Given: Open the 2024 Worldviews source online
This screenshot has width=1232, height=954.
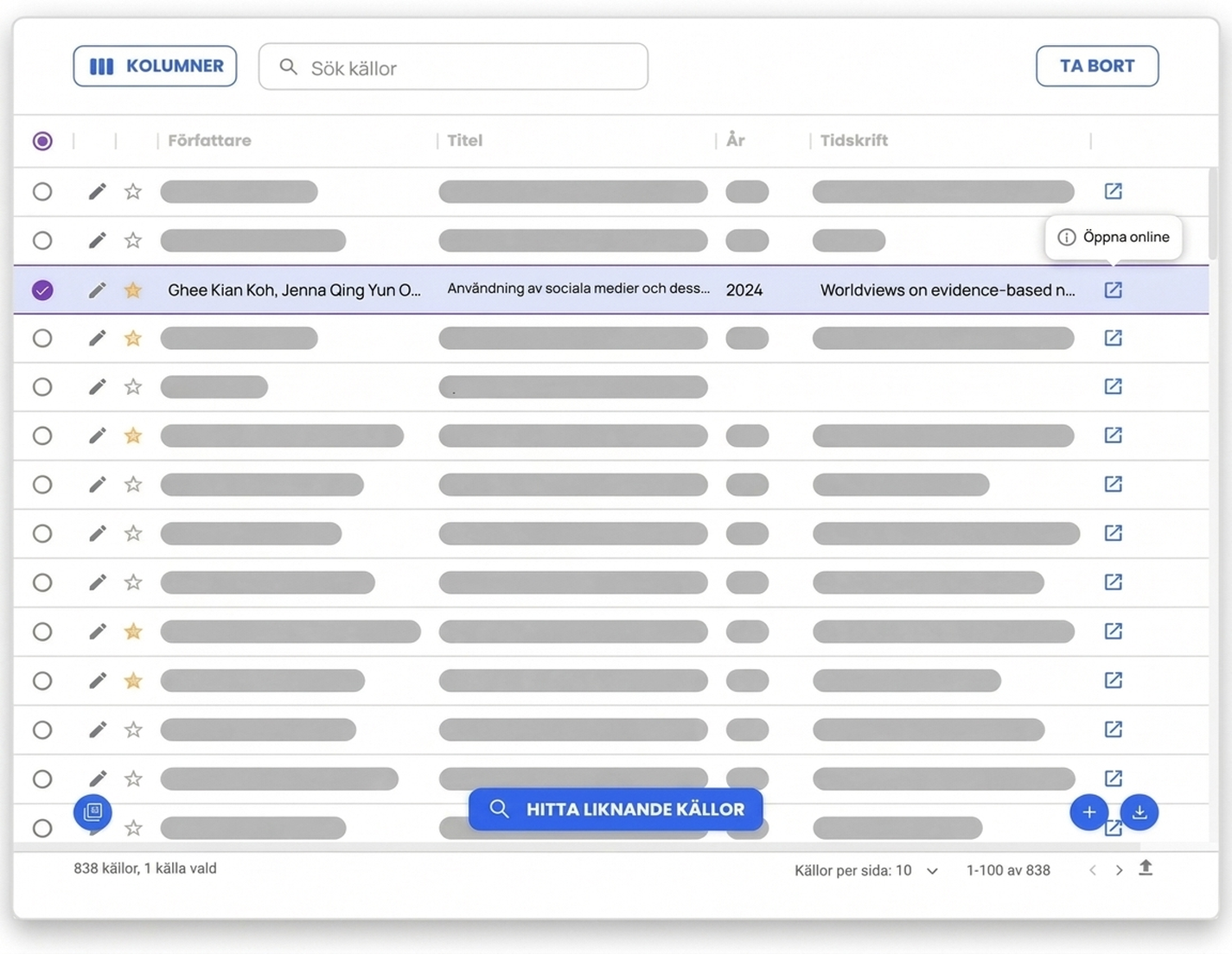Looking at the screenshot, I should 1113,290.
